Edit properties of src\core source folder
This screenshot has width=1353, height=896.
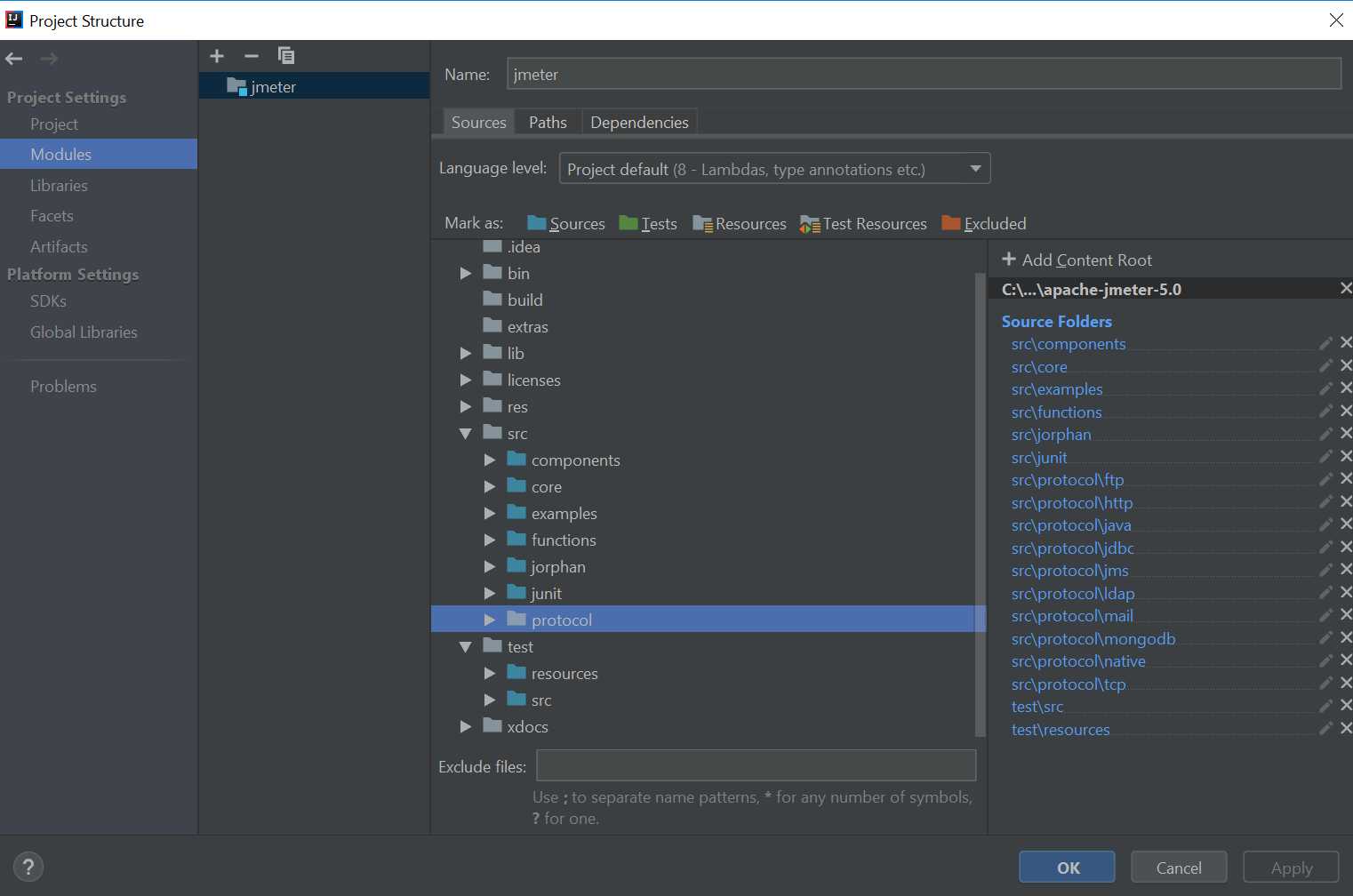(x=1325, y=366)
